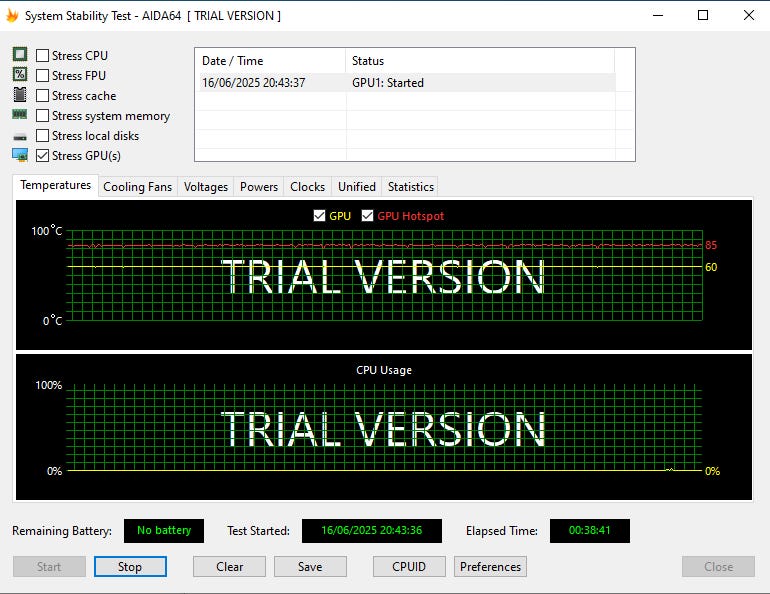Click the Stop button

click(130, 567)
